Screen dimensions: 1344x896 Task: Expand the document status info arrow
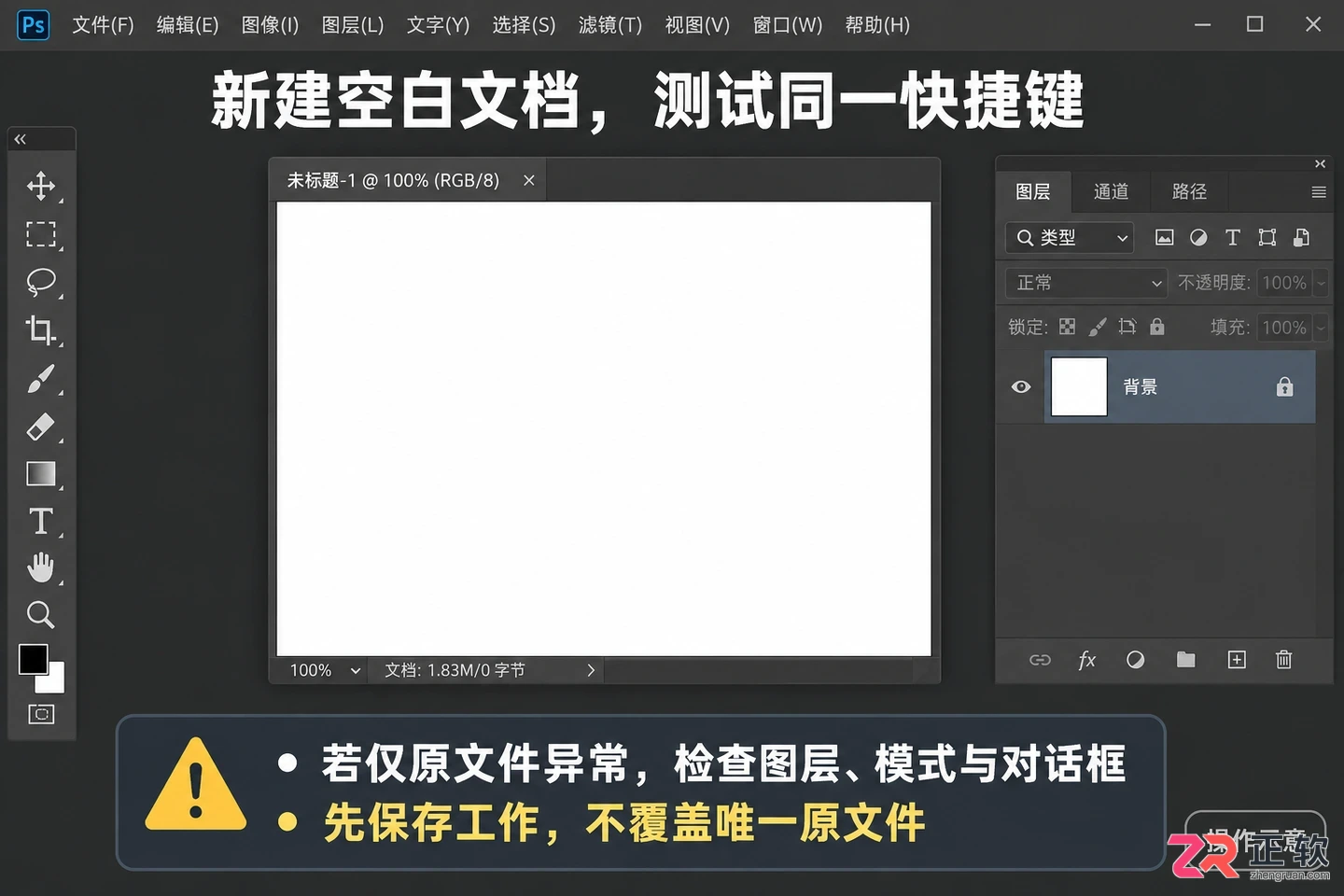(x=591, y=670)
